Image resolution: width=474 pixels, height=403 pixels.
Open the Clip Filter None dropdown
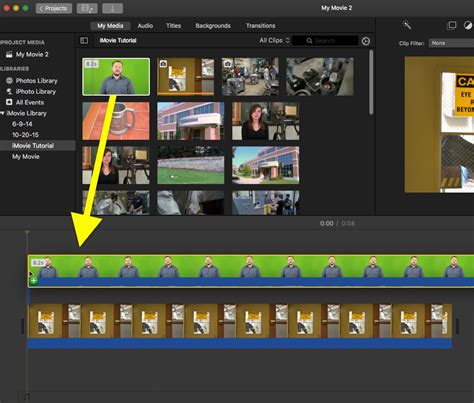click(451, 43)
